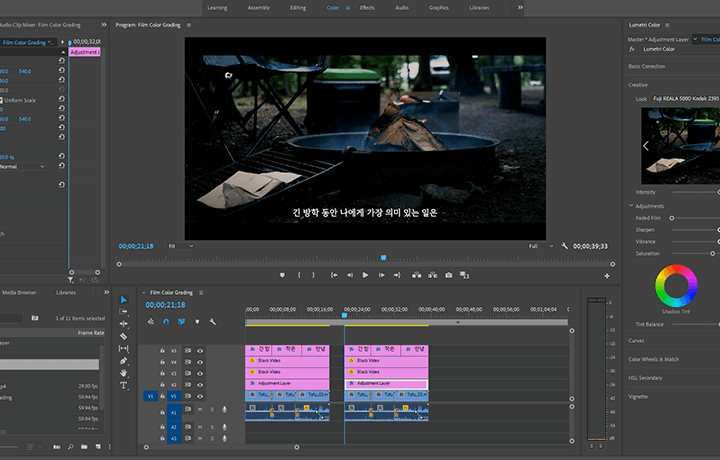This screenshot has height=460, width=720.
Task: Select the Type tool
Action: coord(124,385)
